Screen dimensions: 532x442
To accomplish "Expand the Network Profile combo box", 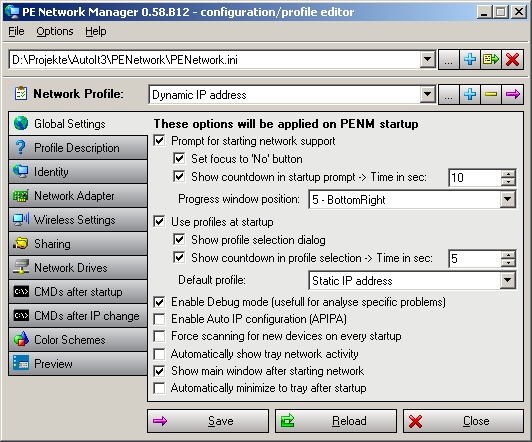I will pyautogui.click(x=428, y=94).
